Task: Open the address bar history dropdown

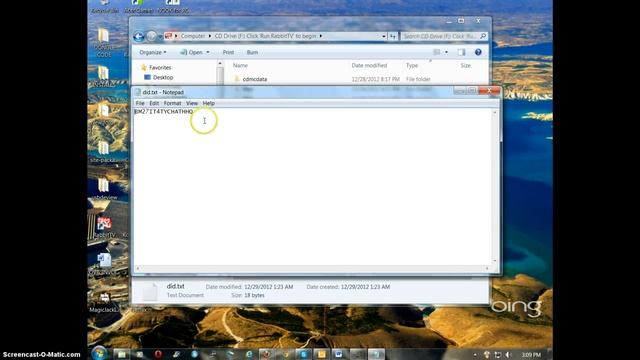Action: 384,36
